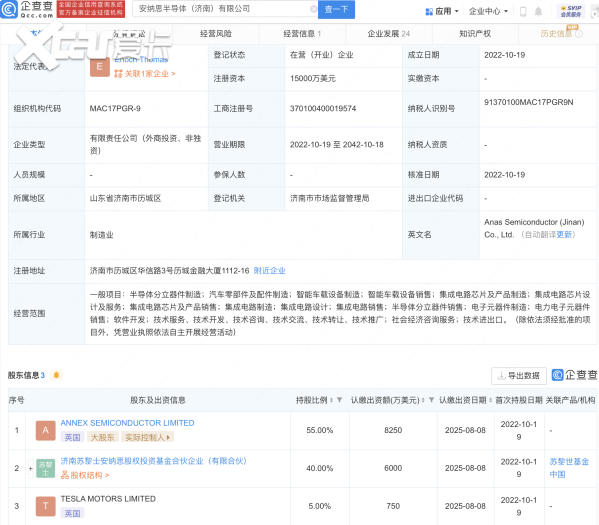
Task: Sort the table by 持股比例
Action: click(x=331, y=400)
